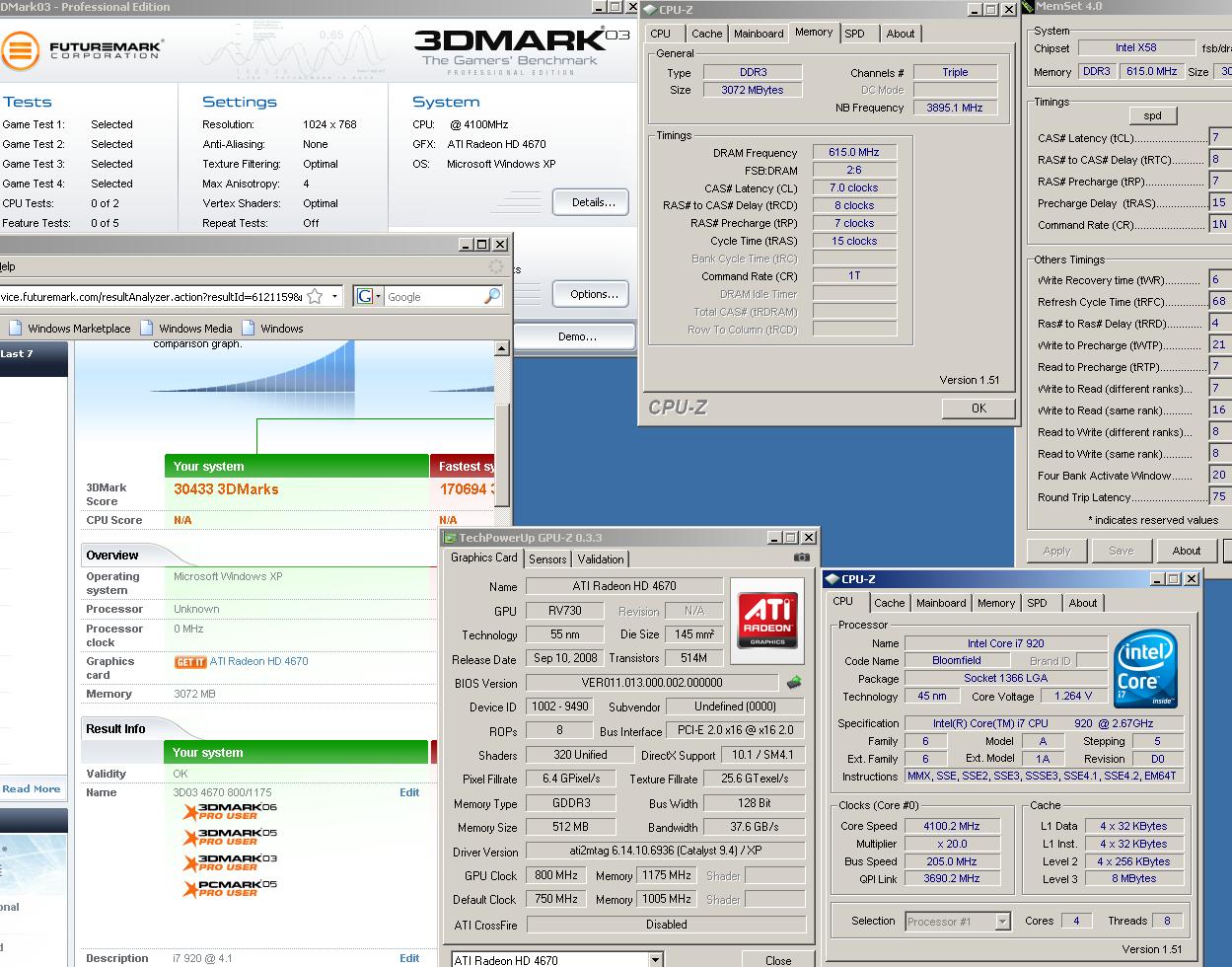Click the MemSet 4.0 title bar icon

click(x=1027, y=6)
